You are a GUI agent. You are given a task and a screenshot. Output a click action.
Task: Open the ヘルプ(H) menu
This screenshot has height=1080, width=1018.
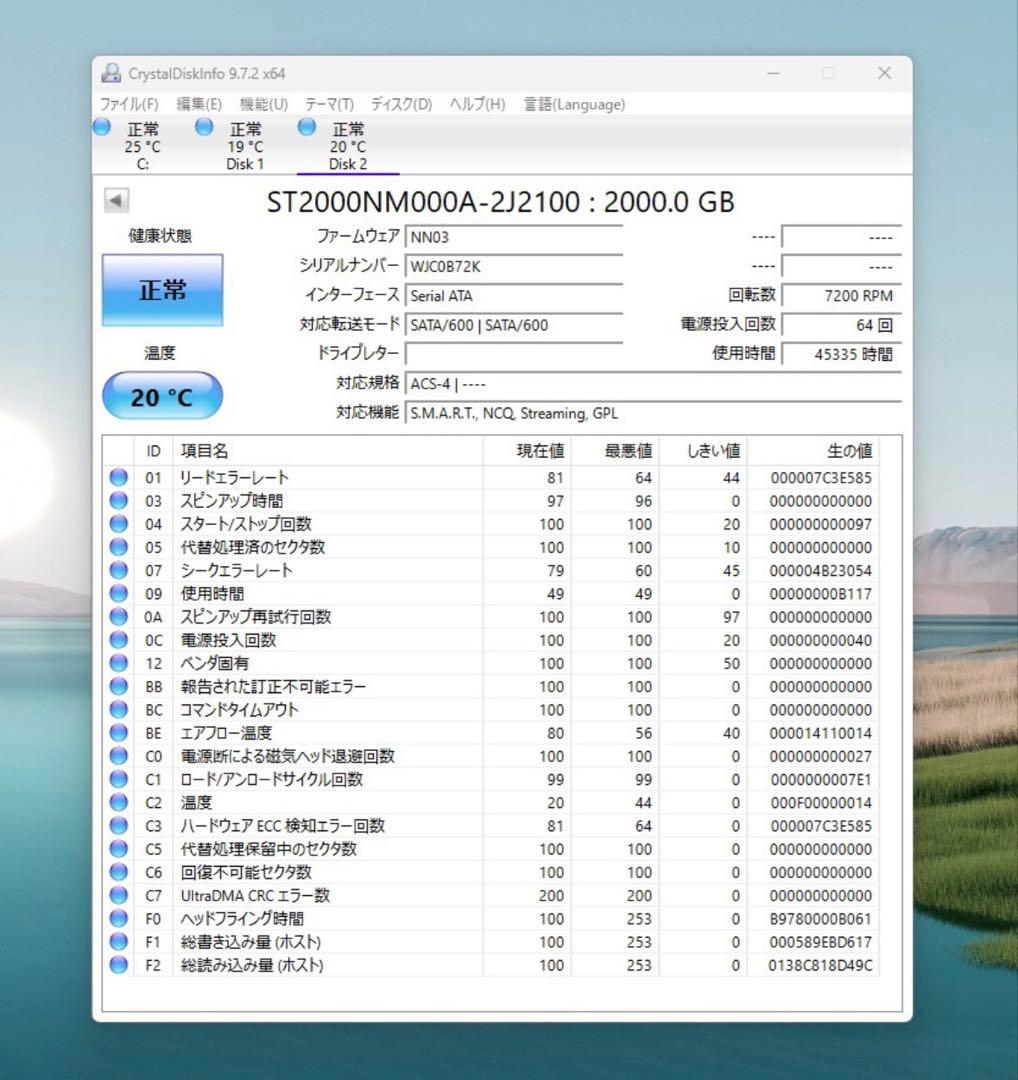[x=477, y=104]
